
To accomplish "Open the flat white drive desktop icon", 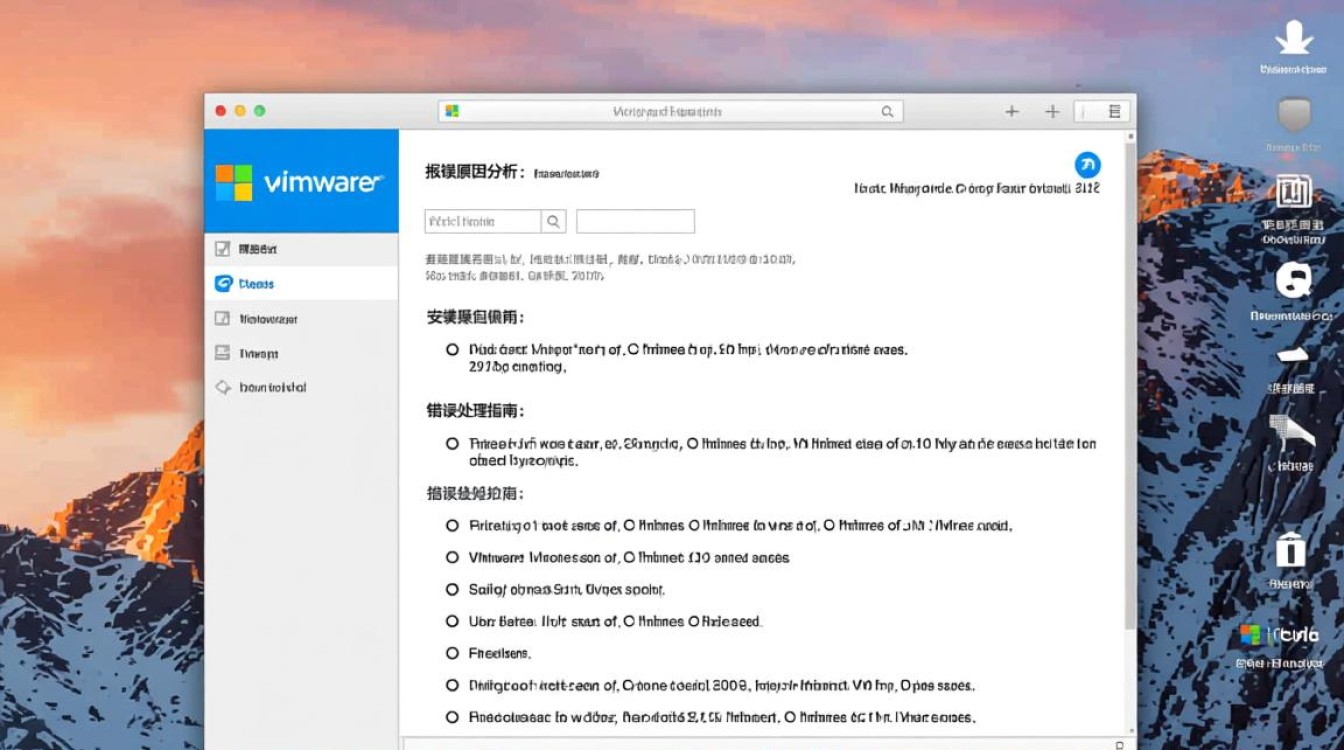I will (1292, 355).
